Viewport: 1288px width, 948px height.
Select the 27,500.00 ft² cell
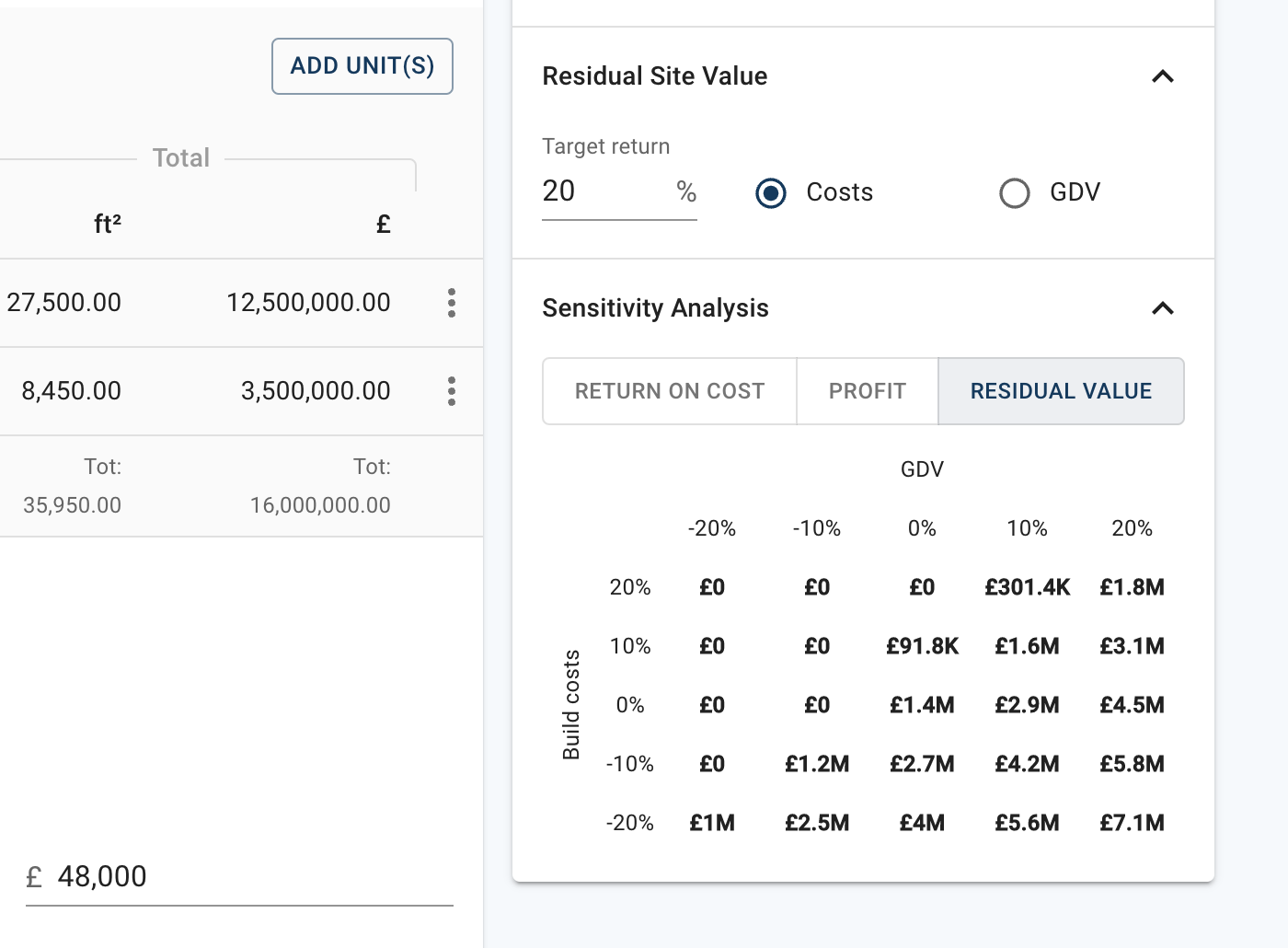(x=64, y=303)
